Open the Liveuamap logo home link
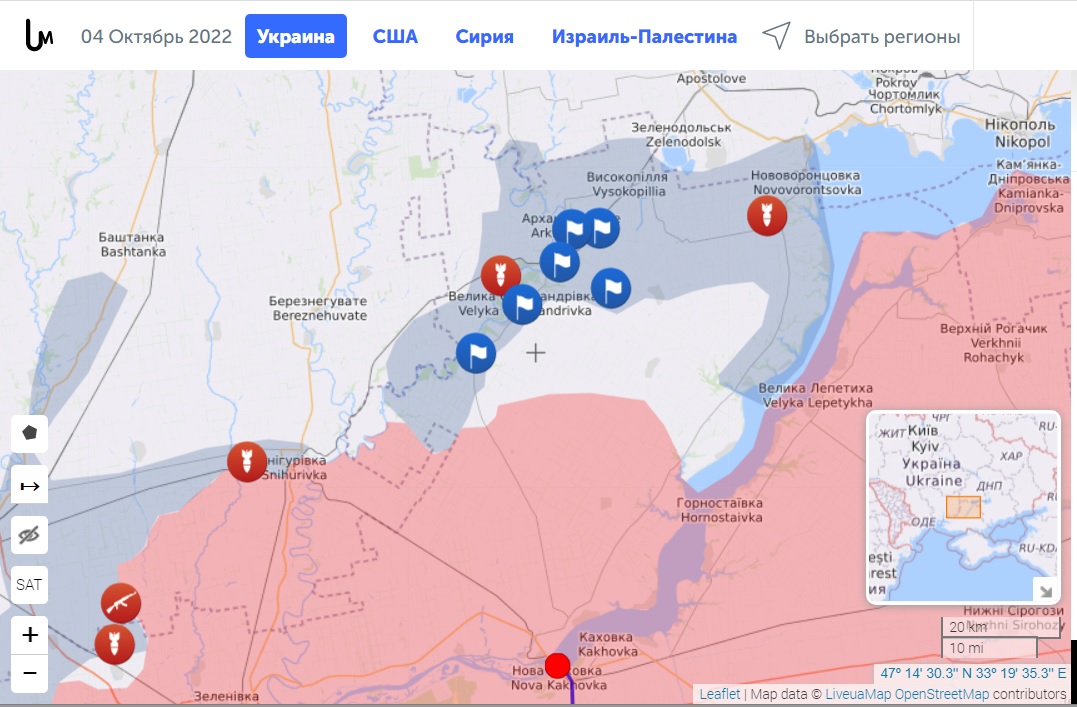 [x=39, y=35]
